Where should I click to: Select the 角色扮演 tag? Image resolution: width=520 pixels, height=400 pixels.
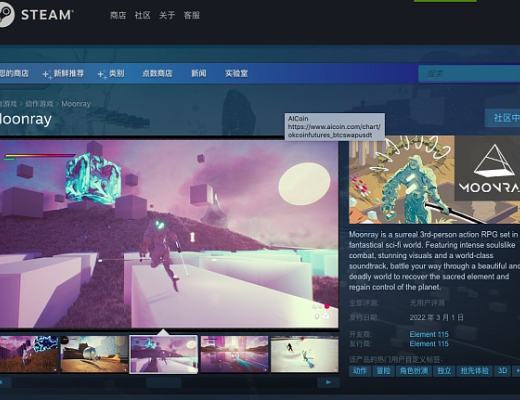tap(414, 371)
